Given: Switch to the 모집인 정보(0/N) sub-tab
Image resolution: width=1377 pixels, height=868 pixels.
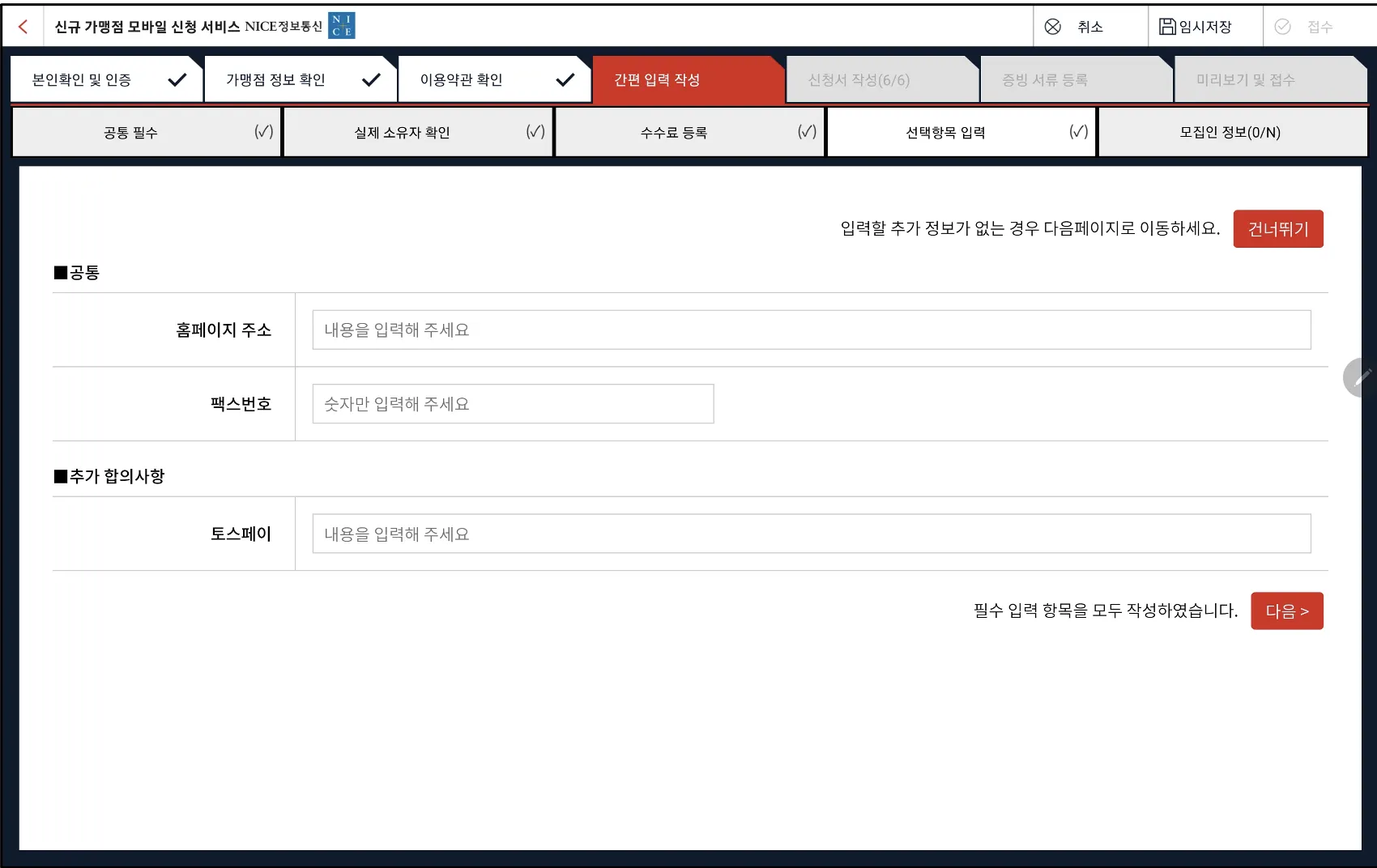Looking at the screenshot, I should tap(1233, 132).
